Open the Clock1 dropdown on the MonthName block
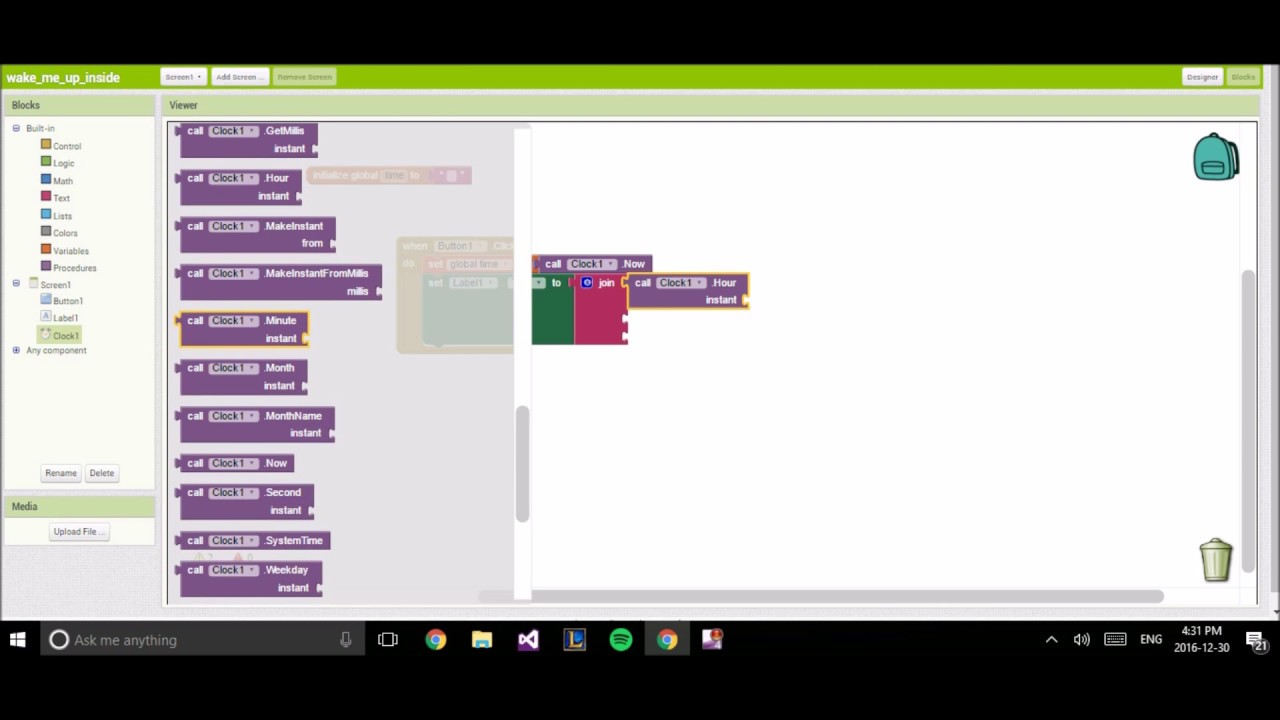The height and width of the screenshot is (720, 1280). [x=234, y=416]
